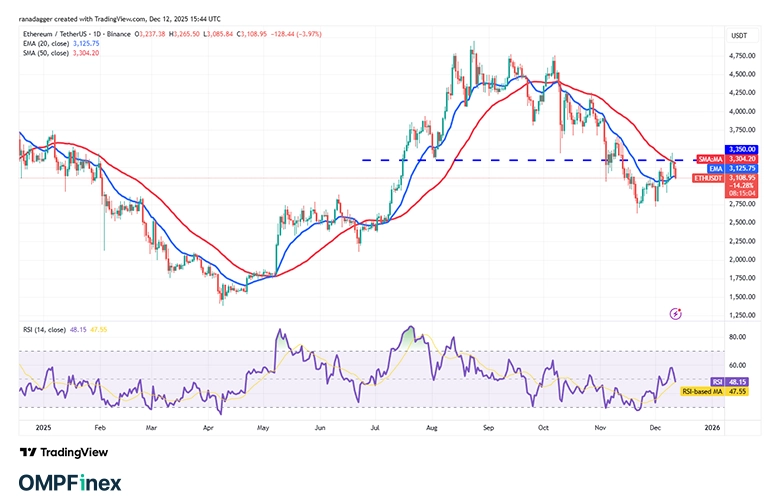This screenshot has height=503, width=780.
Task: Click the Aug label on time axis
Action: pyautogui.click(x=431, y=427)
